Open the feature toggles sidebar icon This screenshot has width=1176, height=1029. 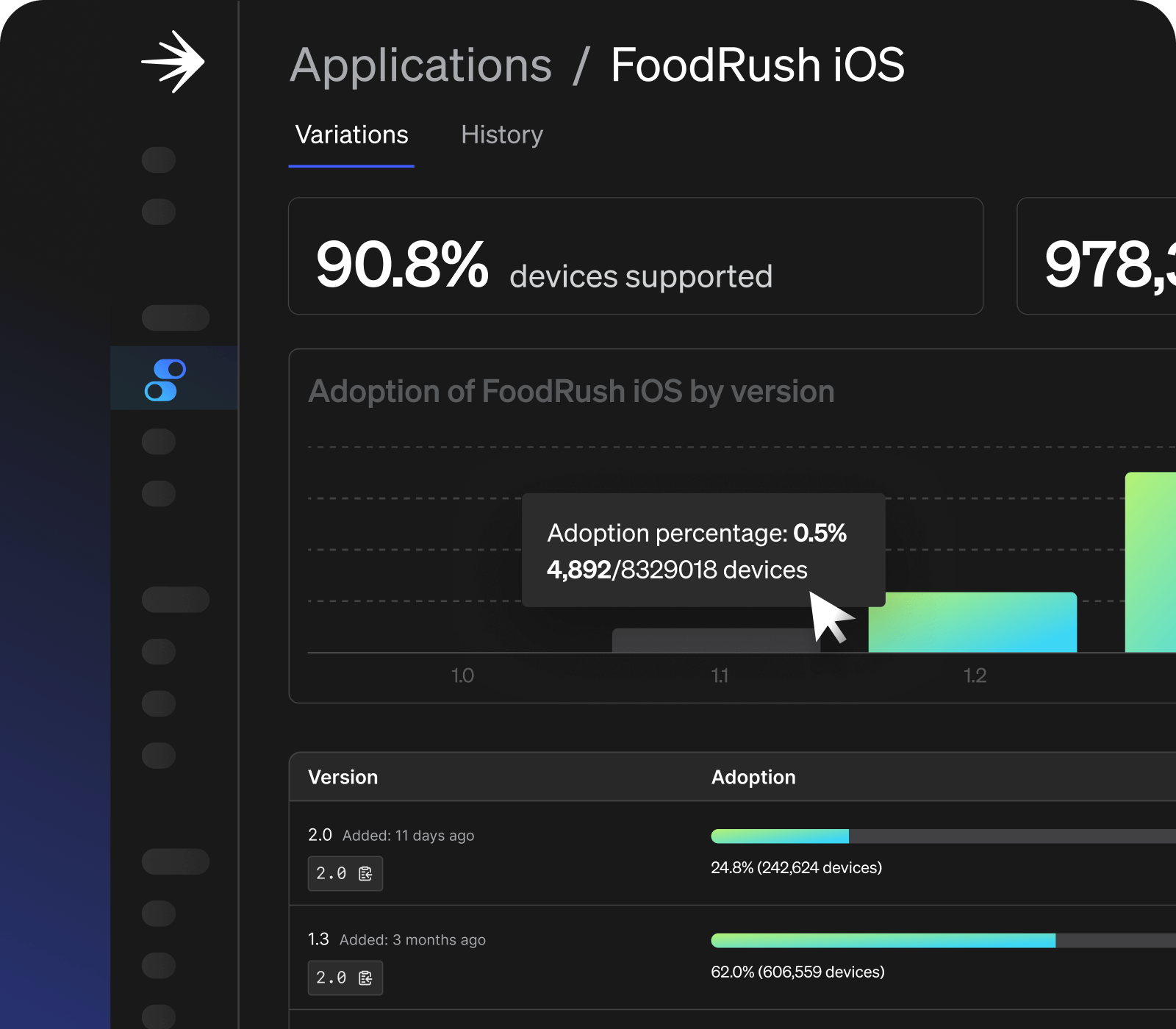coord(165,379)
